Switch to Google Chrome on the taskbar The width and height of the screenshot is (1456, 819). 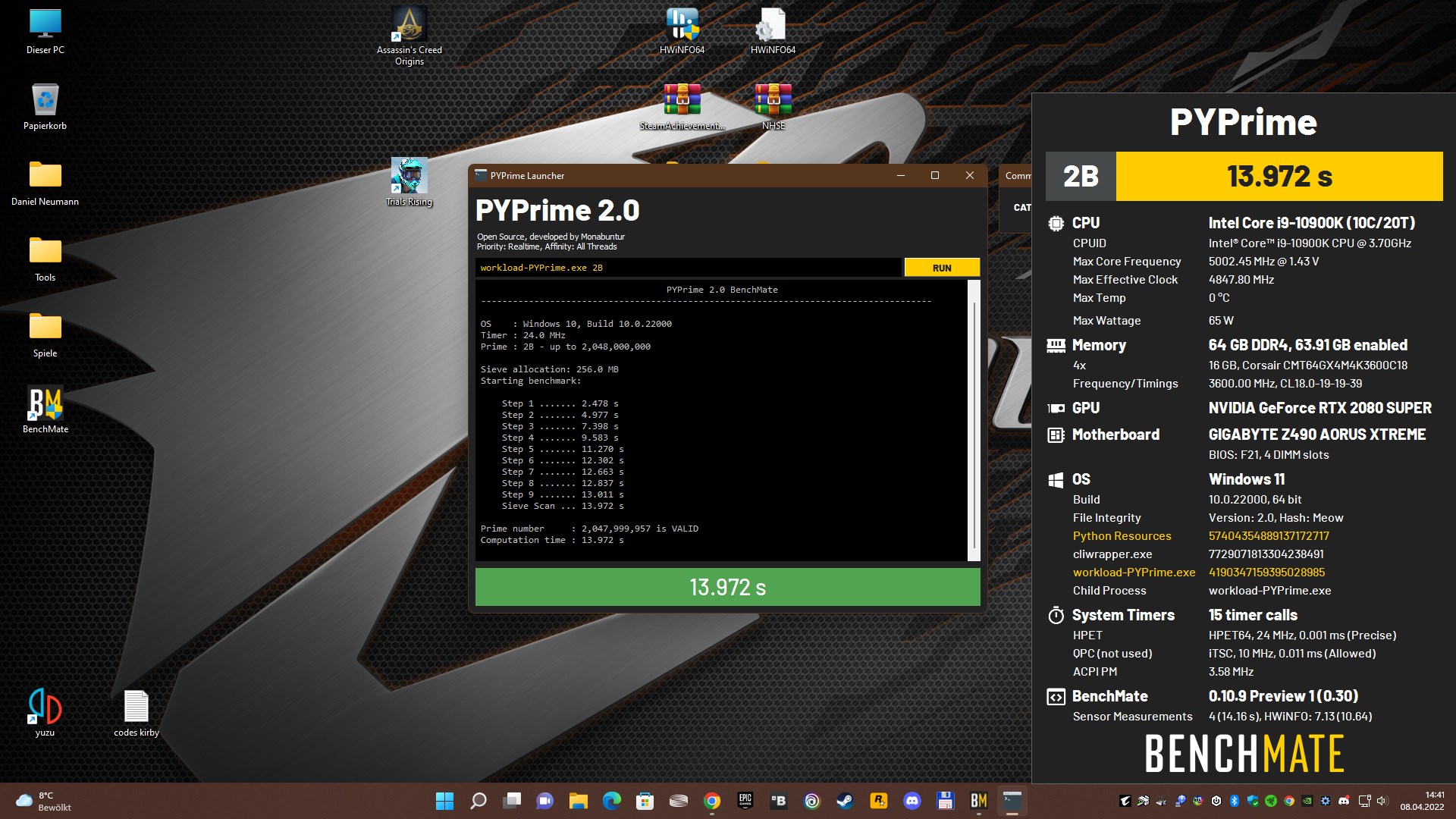pos(712,801)
